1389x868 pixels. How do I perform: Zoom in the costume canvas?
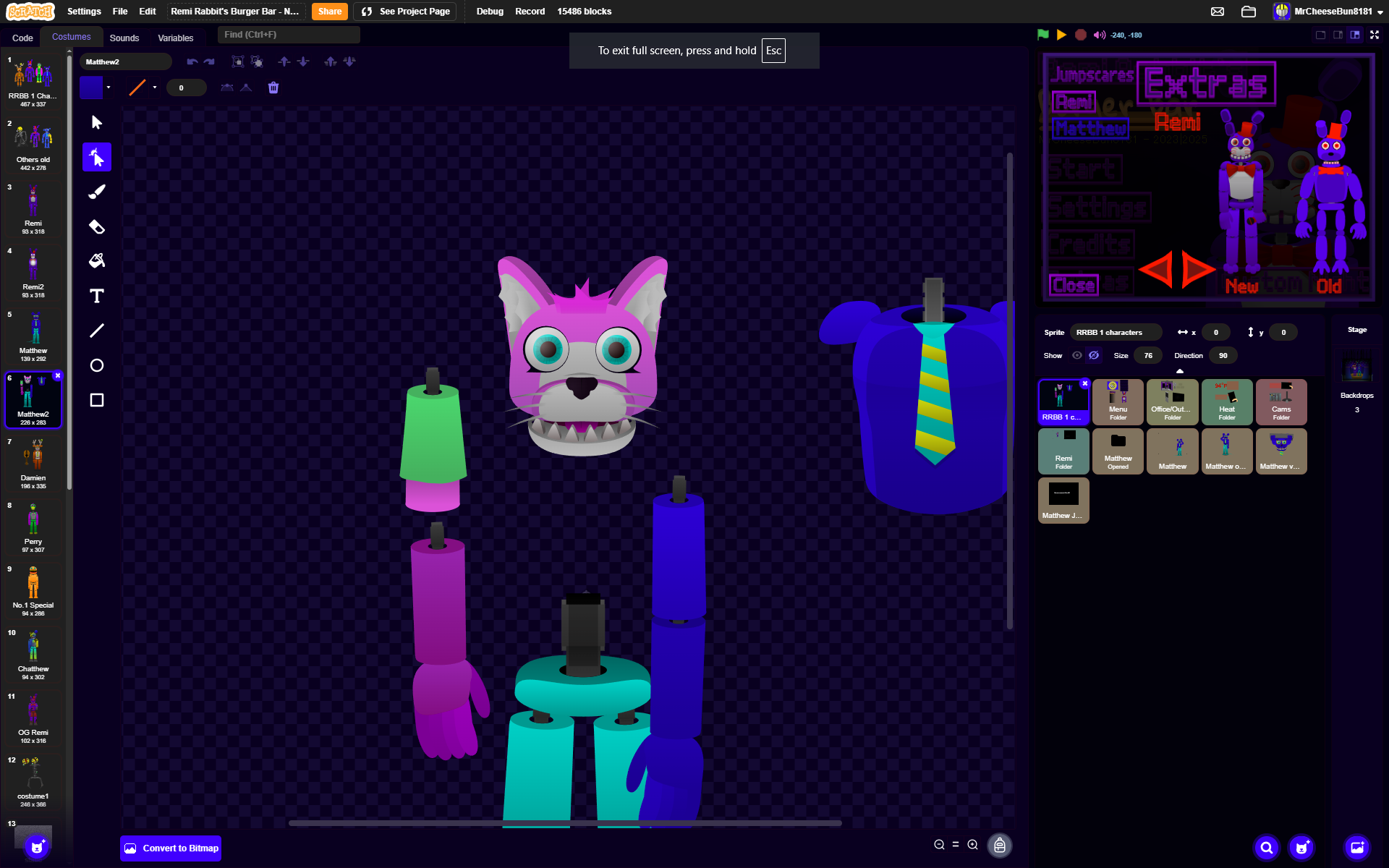973,845
